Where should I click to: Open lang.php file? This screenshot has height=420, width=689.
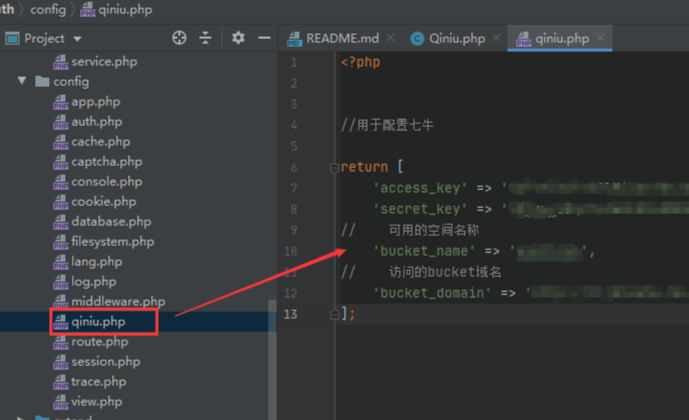tap(97, 262)
